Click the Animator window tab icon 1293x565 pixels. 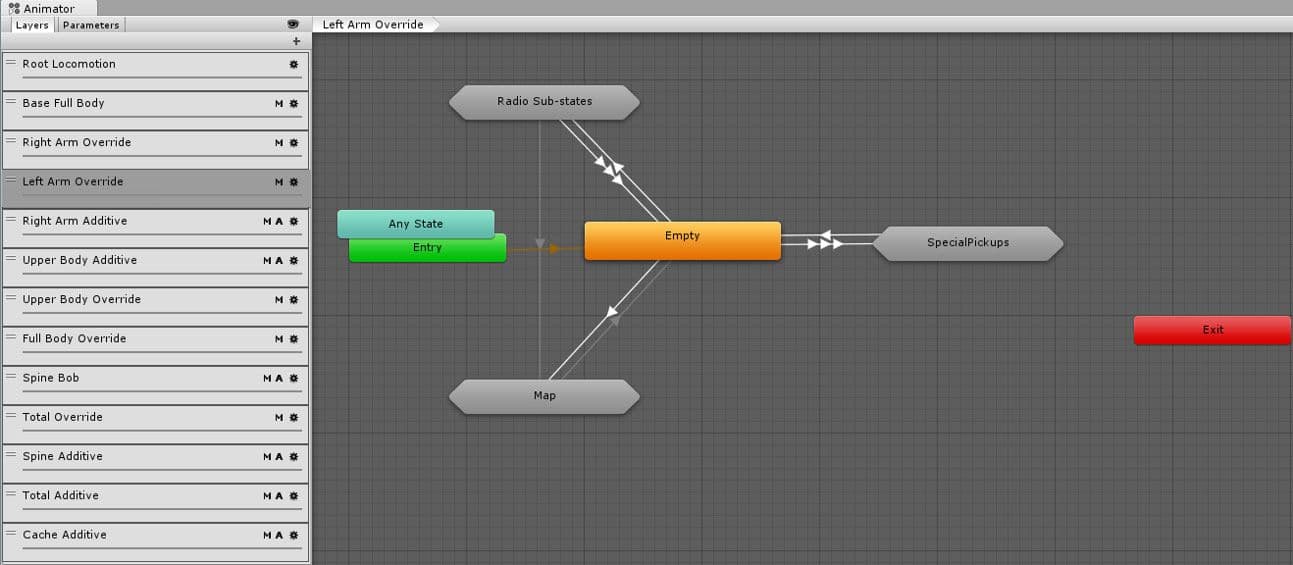pos(14,8)
